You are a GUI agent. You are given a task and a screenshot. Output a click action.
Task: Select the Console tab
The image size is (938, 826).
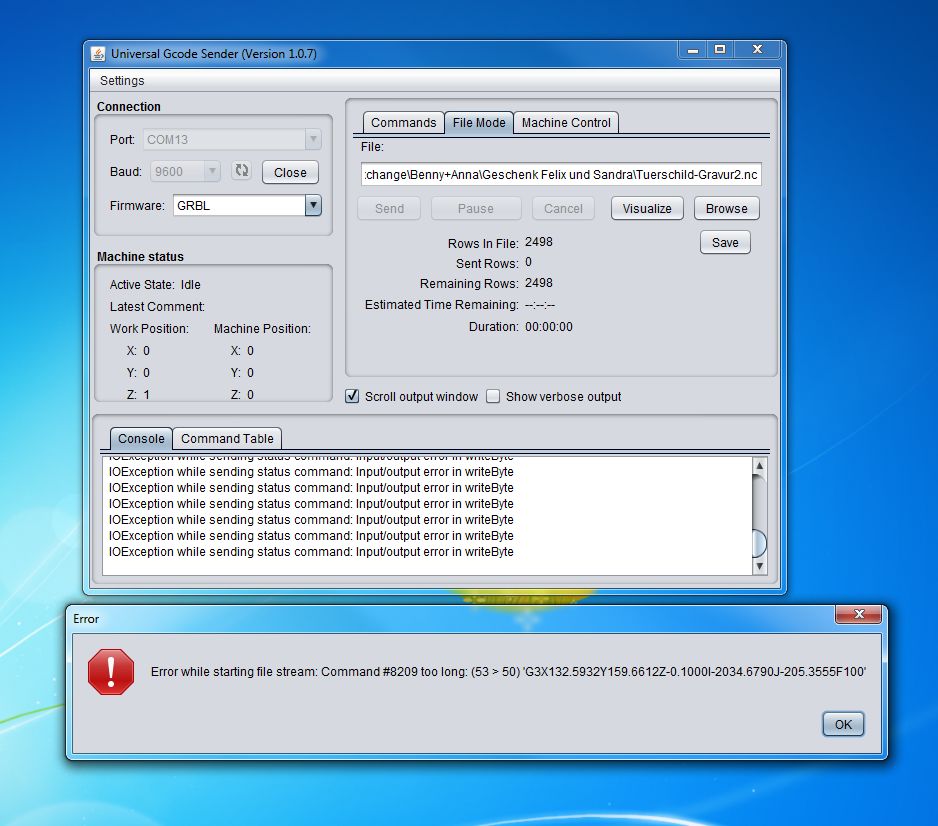pyautogui.click(x=141, y=438)
